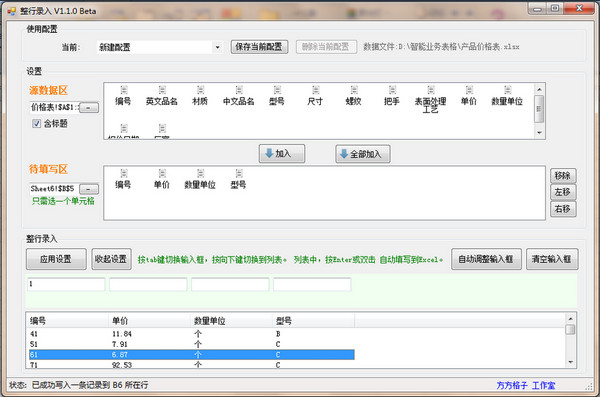
Task: Click 保存当前配置 button
Action: pyautogui.click(x=259, y=47)
